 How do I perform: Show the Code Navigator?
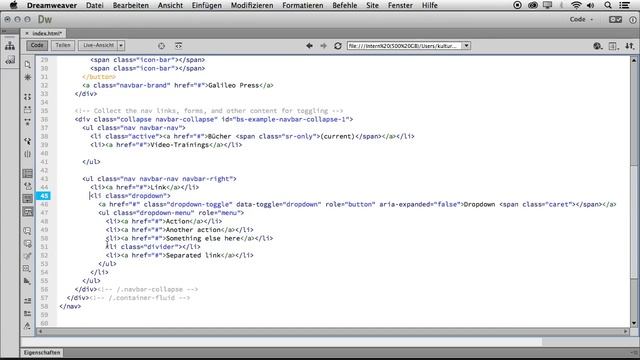tap(28, 77)
